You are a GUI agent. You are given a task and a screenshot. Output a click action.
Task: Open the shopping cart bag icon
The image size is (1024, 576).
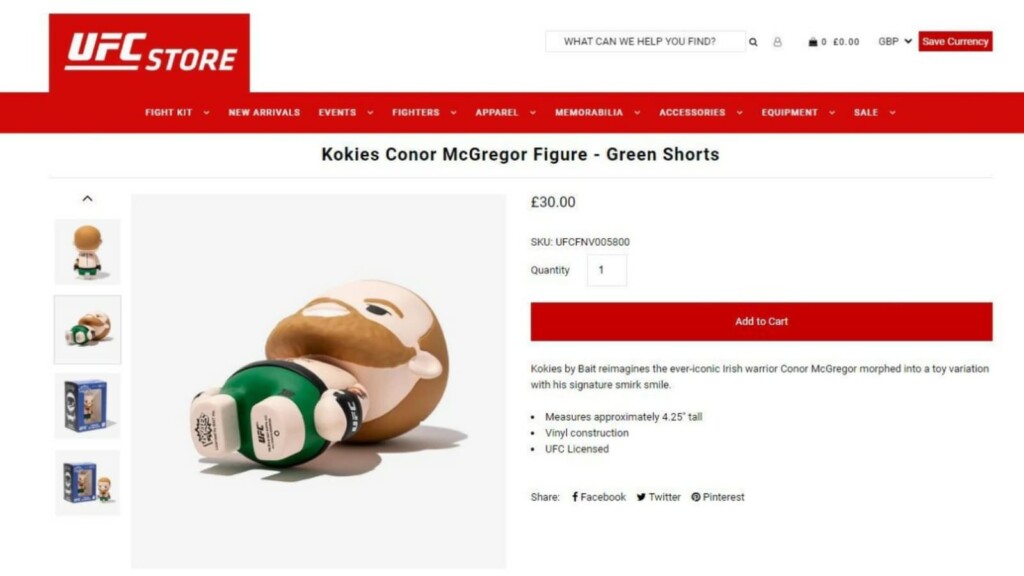pyautogui.click(x=812, y=42)
